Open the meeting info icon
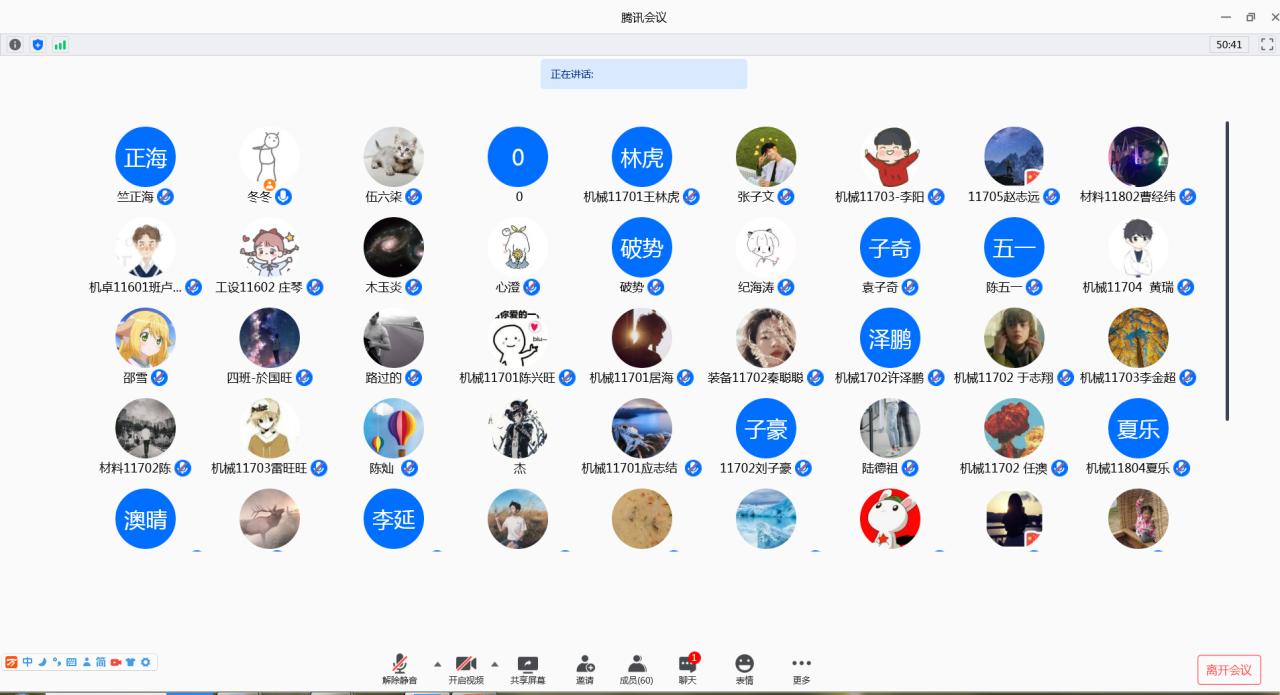1280x695 pixels. tap(15, 45)
